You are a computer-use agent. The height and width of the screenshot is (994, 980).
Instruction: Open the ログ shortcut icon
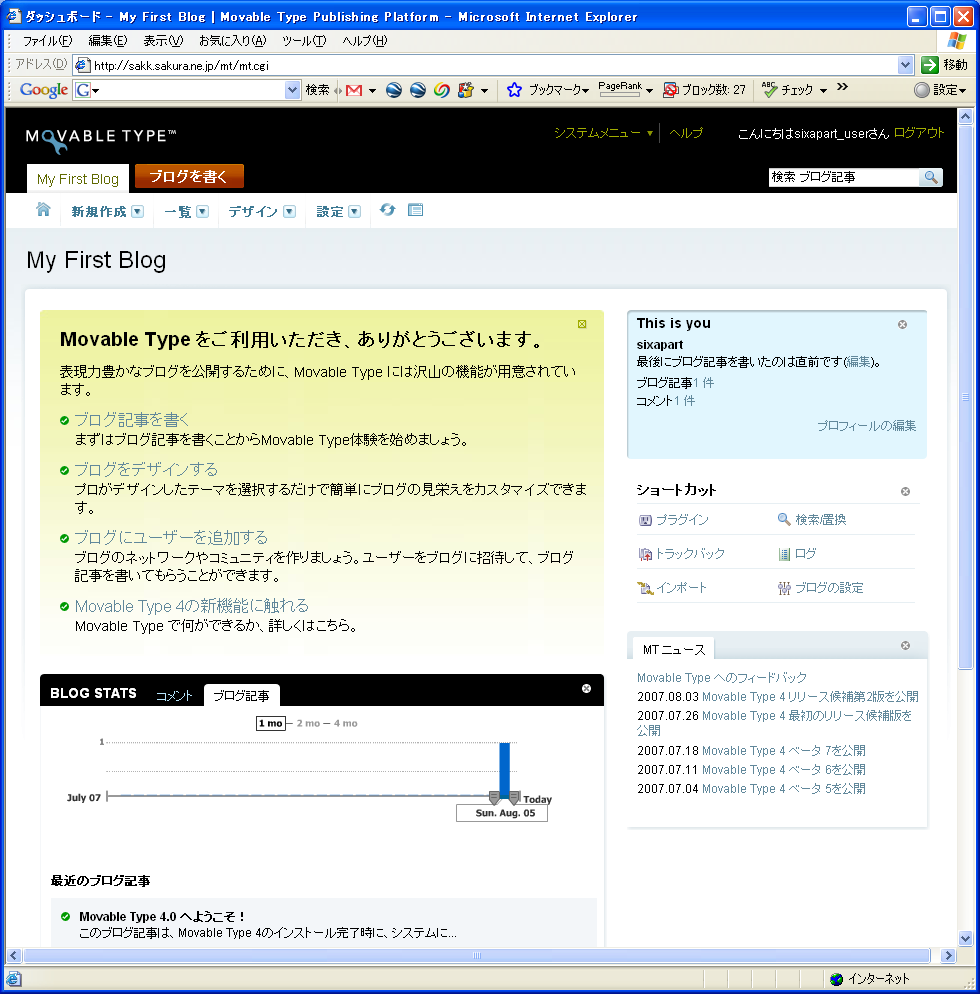coord(784,555)
